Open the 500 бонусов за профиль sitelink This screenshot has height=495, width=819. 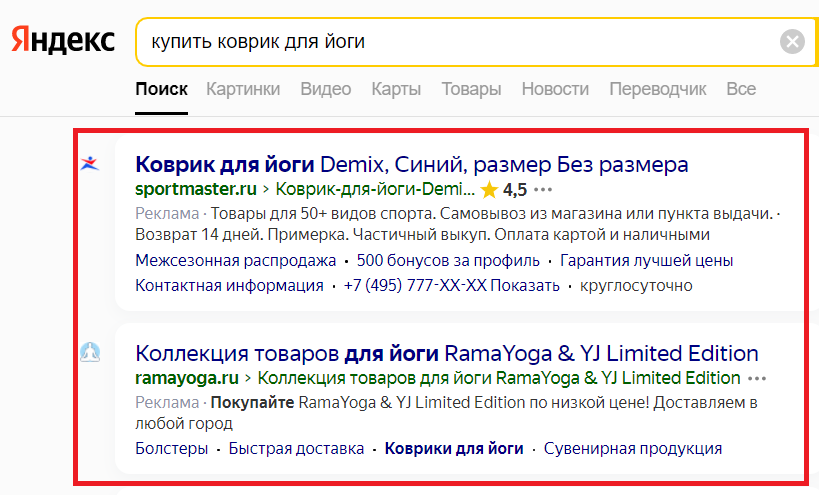448,260
